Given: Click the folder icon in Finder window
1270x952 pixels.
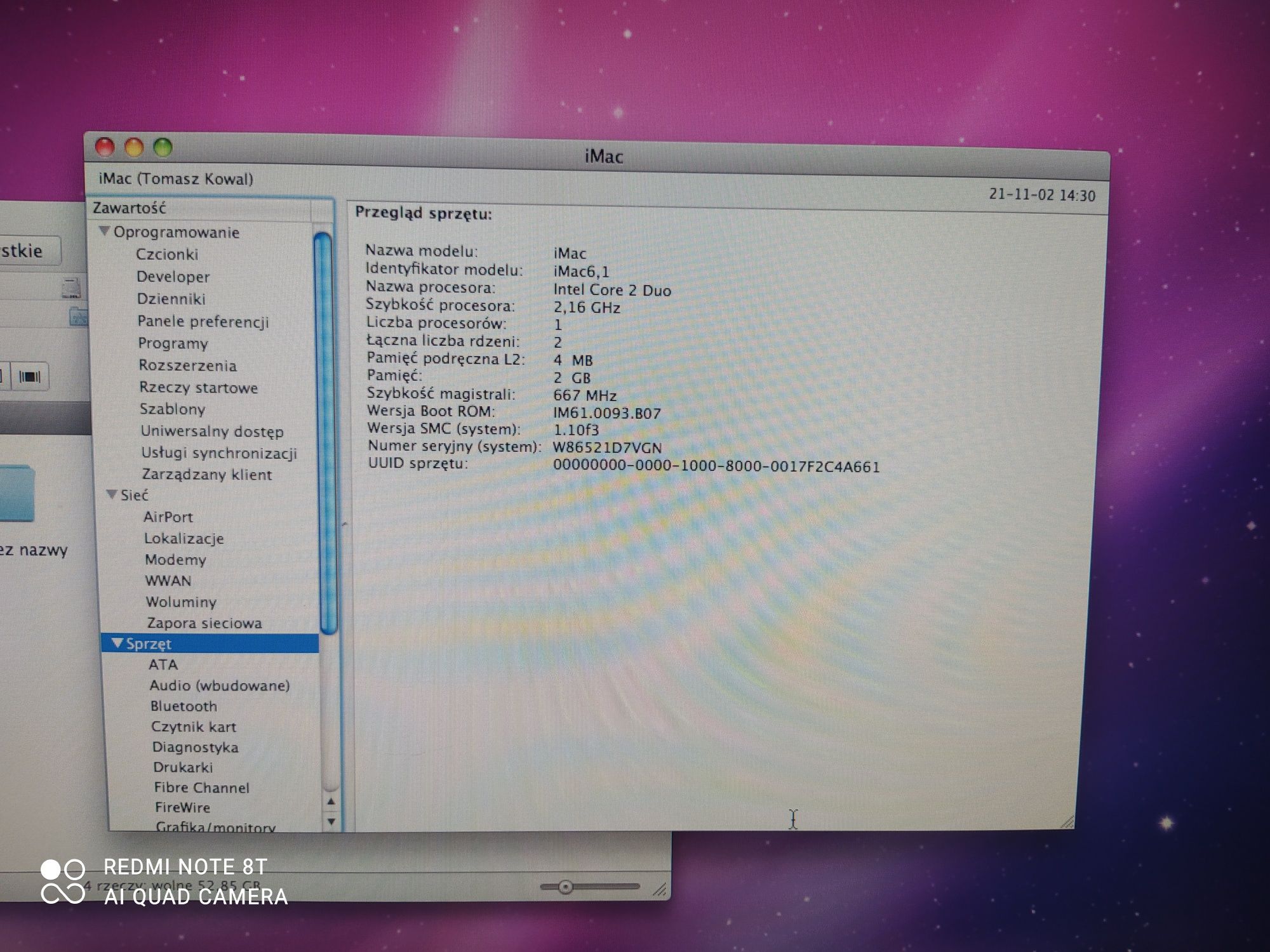Looking at the screenshot, I should 16,493.
